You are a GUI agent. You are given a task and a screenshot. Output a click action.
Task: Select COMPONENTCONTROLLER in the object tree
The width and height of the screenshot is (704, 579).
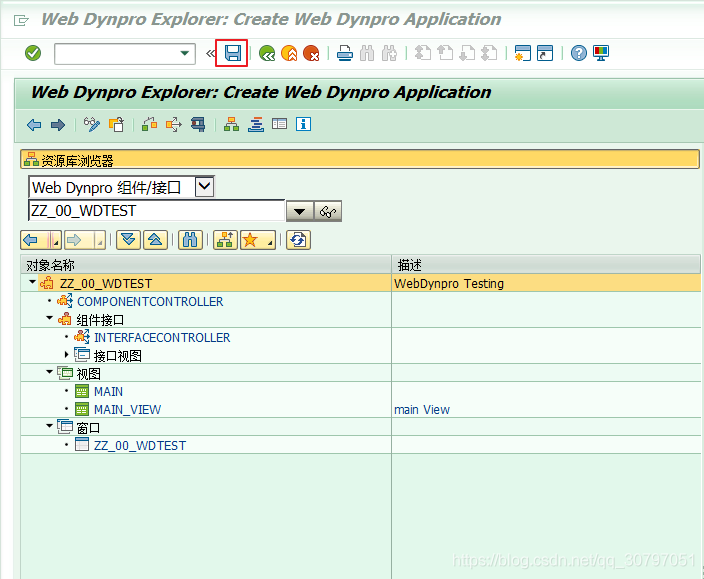pyautogui.click(x=150, y=301)
